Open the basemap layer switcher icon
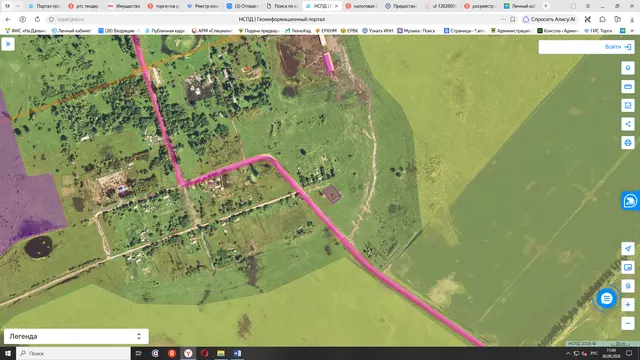The width and height of the screenshot is (640, 360). (628, 267)
